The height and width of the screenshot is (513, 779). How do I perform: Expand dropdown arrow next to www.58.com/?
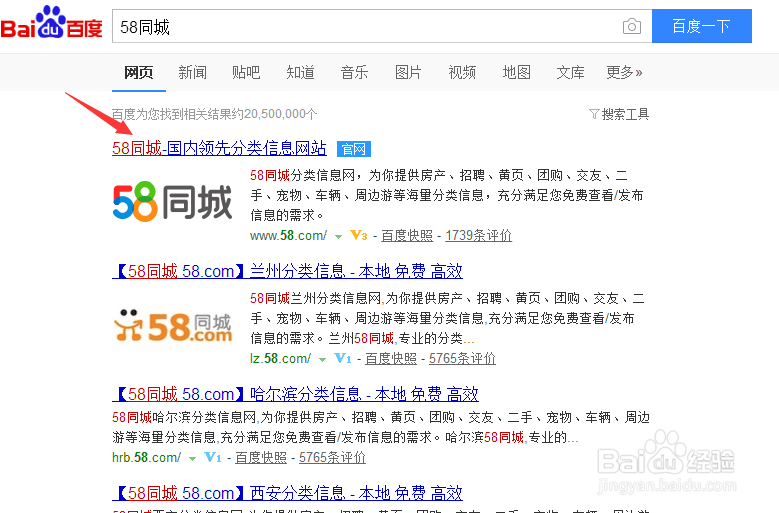click(338, 237)
